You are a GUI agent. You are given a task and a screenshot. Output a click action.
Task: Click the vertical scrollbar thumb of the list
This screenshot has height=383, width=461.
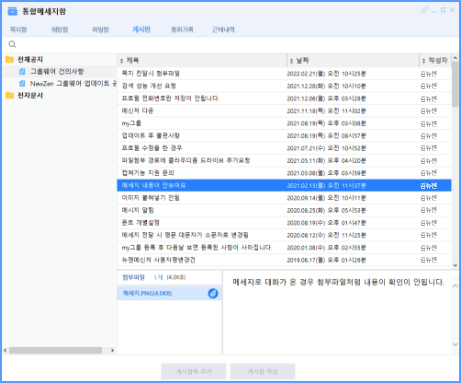(x=455, y=85)
